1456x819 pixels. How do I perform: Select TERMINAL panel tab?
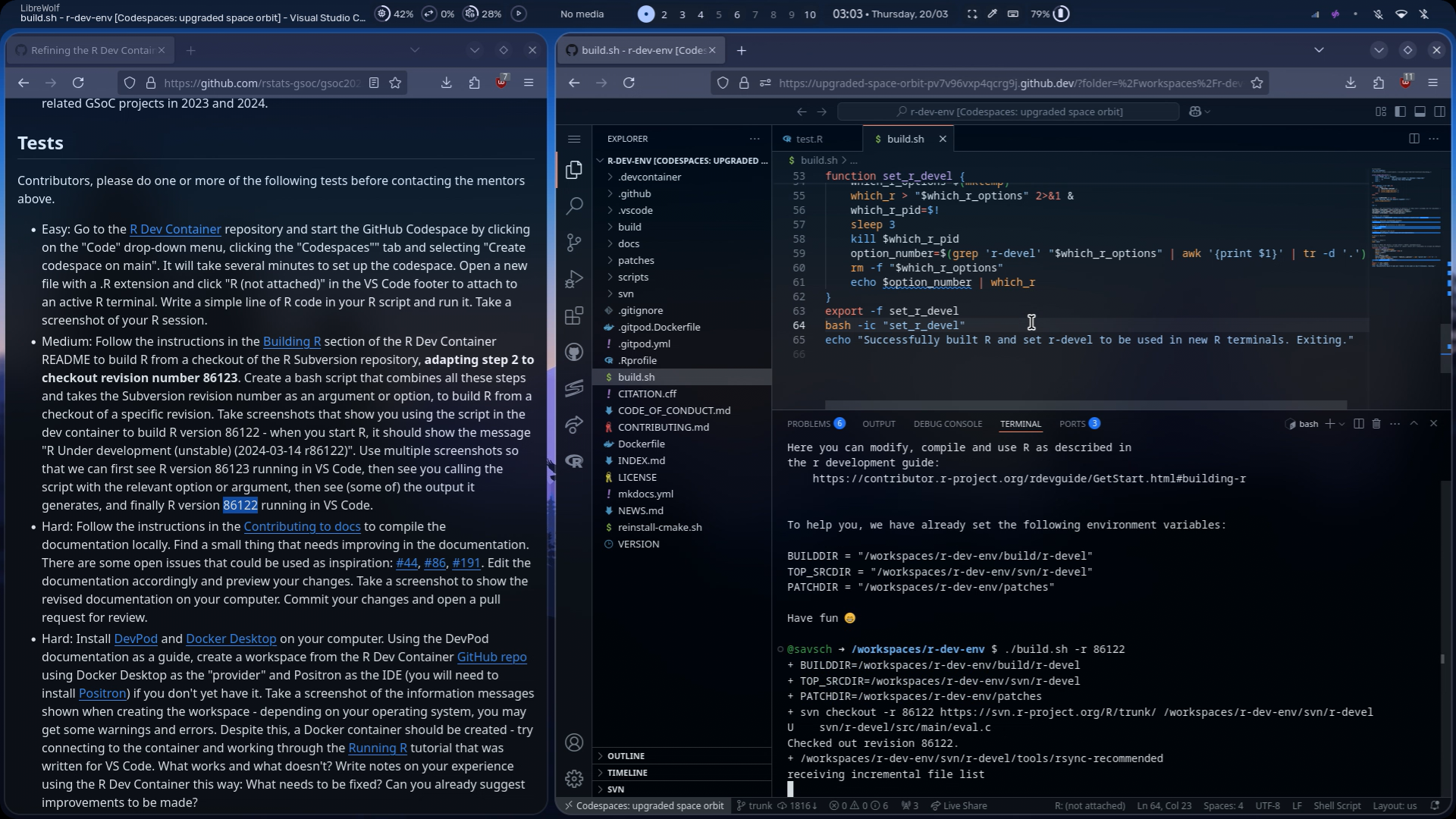coord(1020,424)
